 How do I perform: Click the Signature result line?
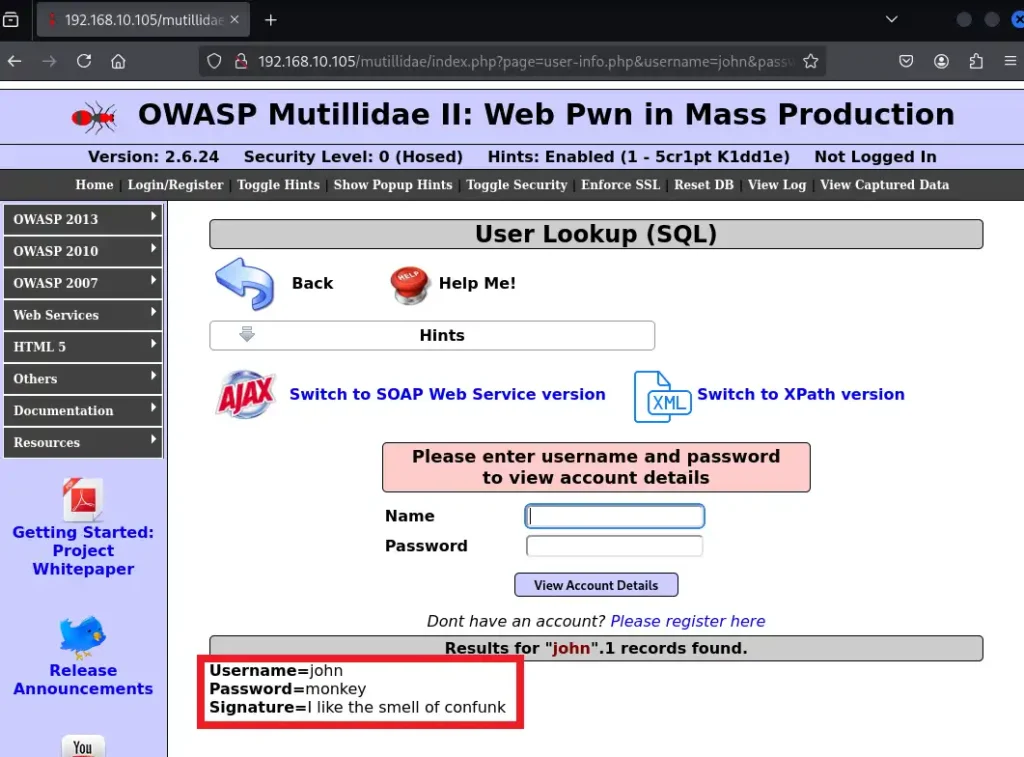tap(357, 707)
